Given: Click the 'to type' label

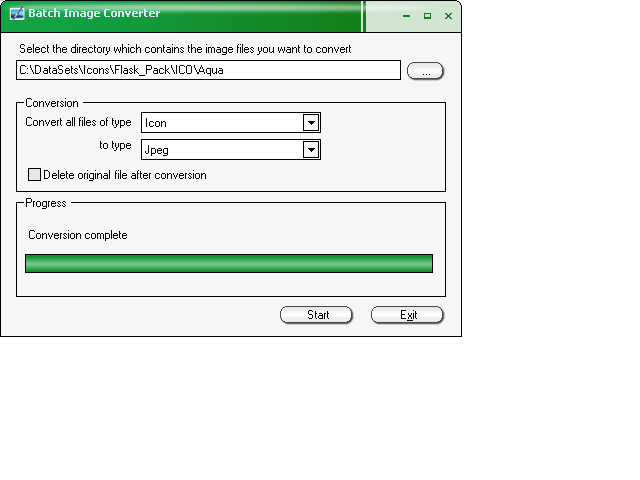Looking at the screenshot, I should (x=115, y=145).
